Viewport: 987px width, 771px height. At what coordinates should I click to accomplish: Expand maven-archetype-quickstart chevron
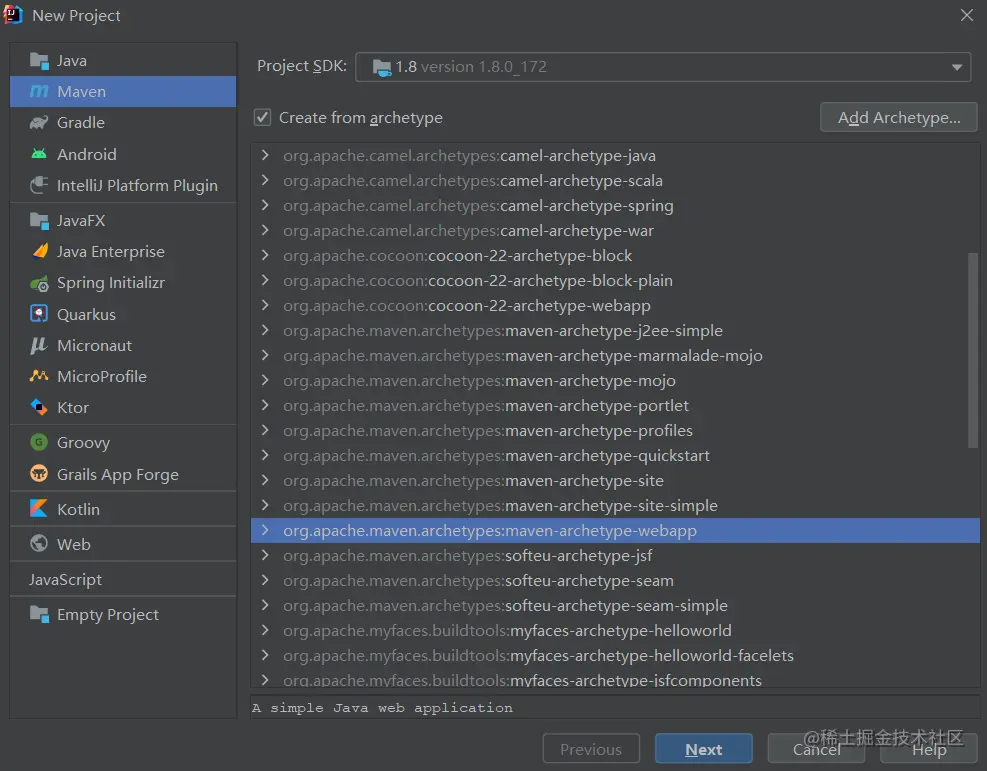(265, 456)
